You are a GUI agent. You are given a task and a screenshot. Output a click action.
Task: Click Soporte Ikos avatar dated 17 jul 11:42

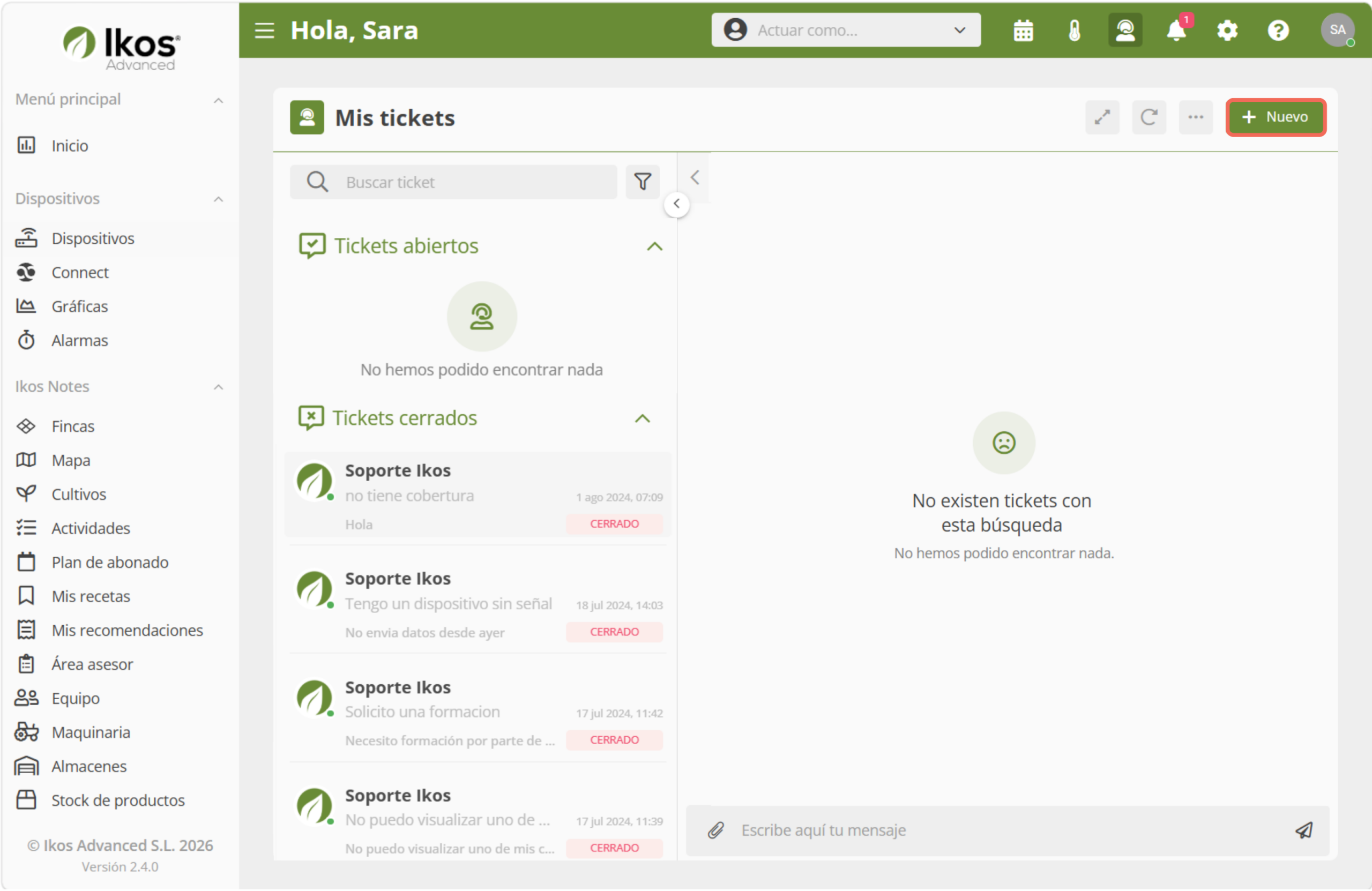315,699
